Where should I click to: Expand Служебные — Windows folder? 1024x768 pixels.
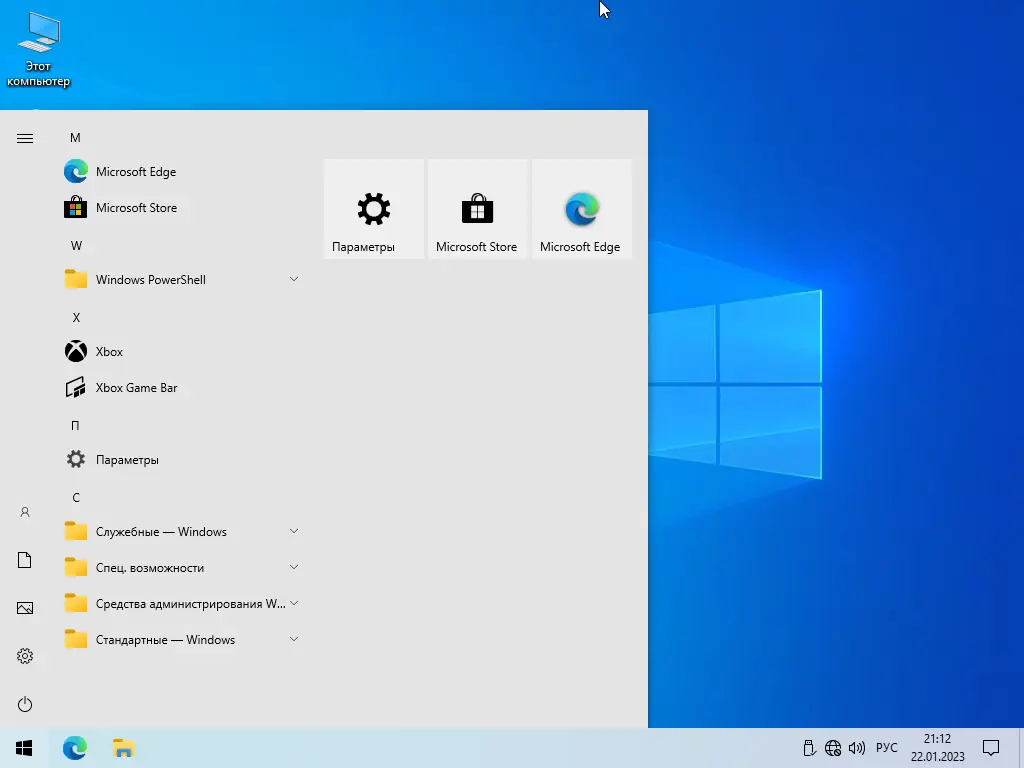pos(183,532)
